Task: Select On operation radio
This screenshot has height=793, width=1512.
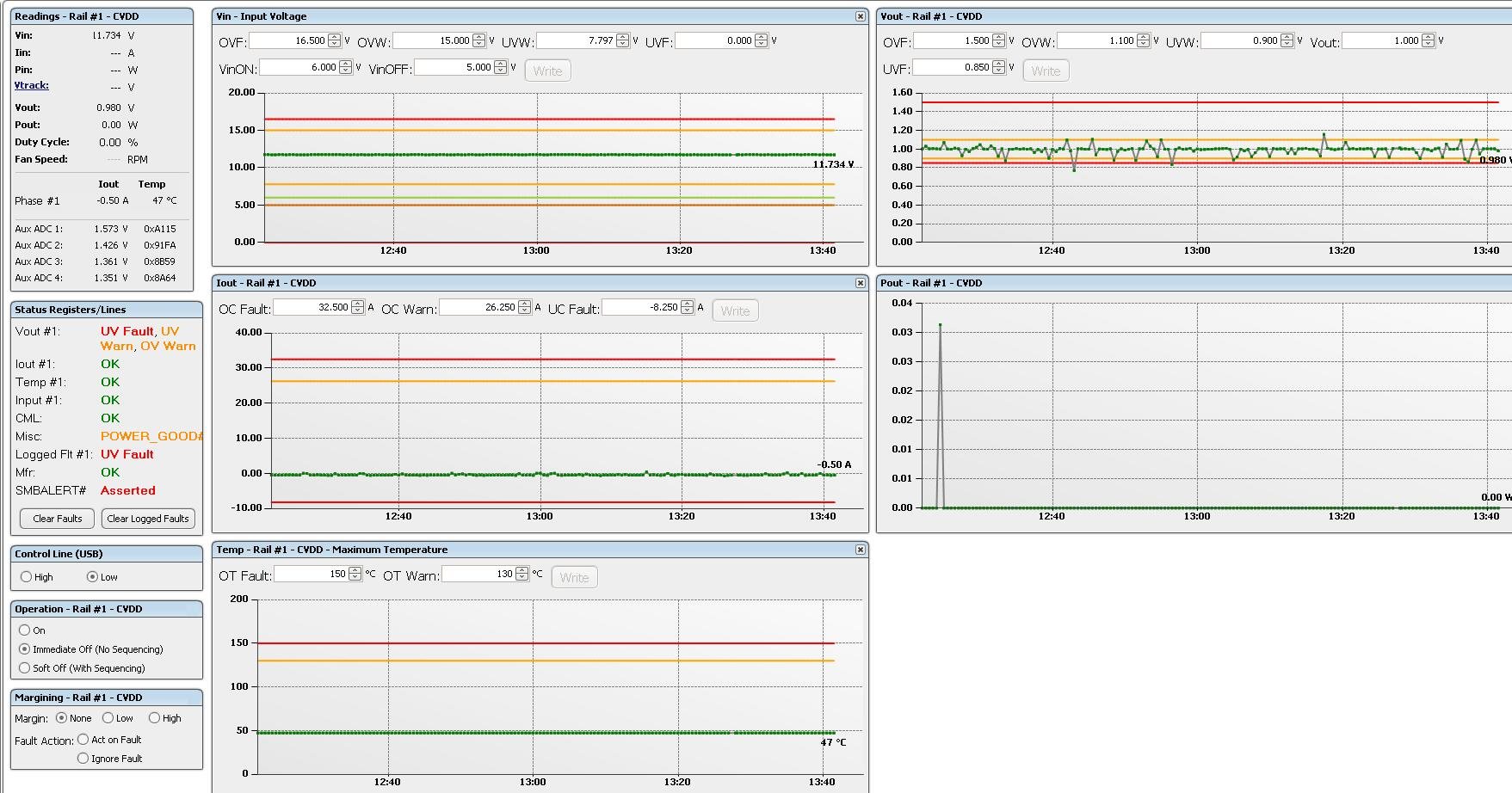Action: pos(24,630)
